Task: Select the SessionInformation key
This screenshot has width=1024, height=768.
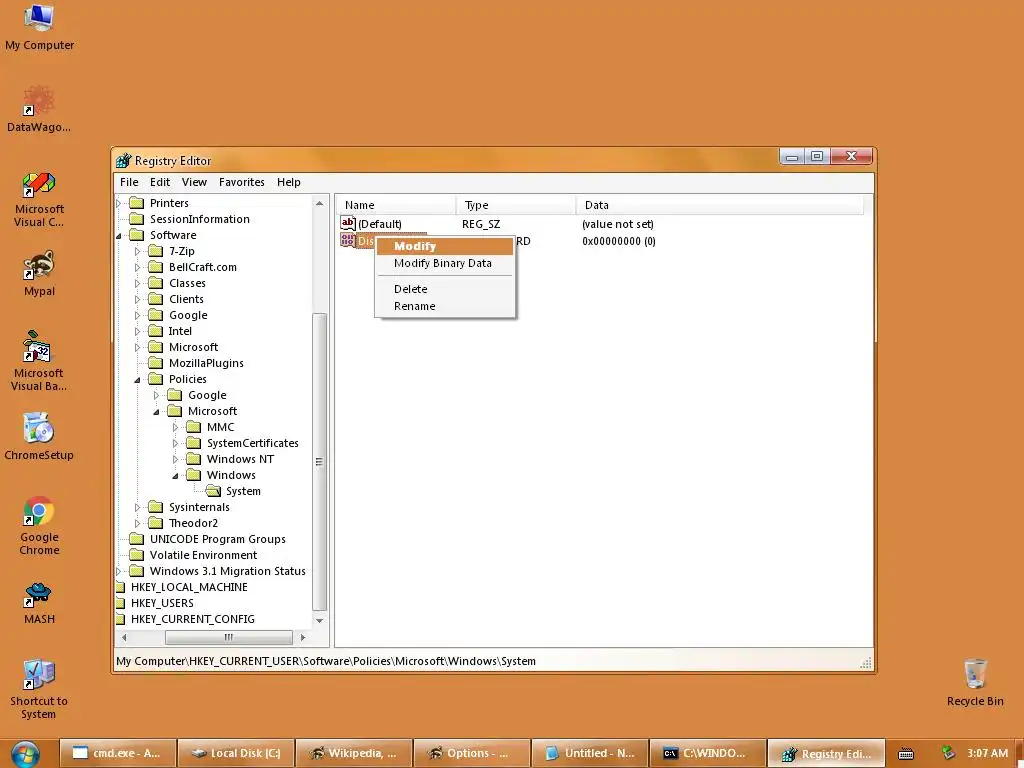Action: 199,219
